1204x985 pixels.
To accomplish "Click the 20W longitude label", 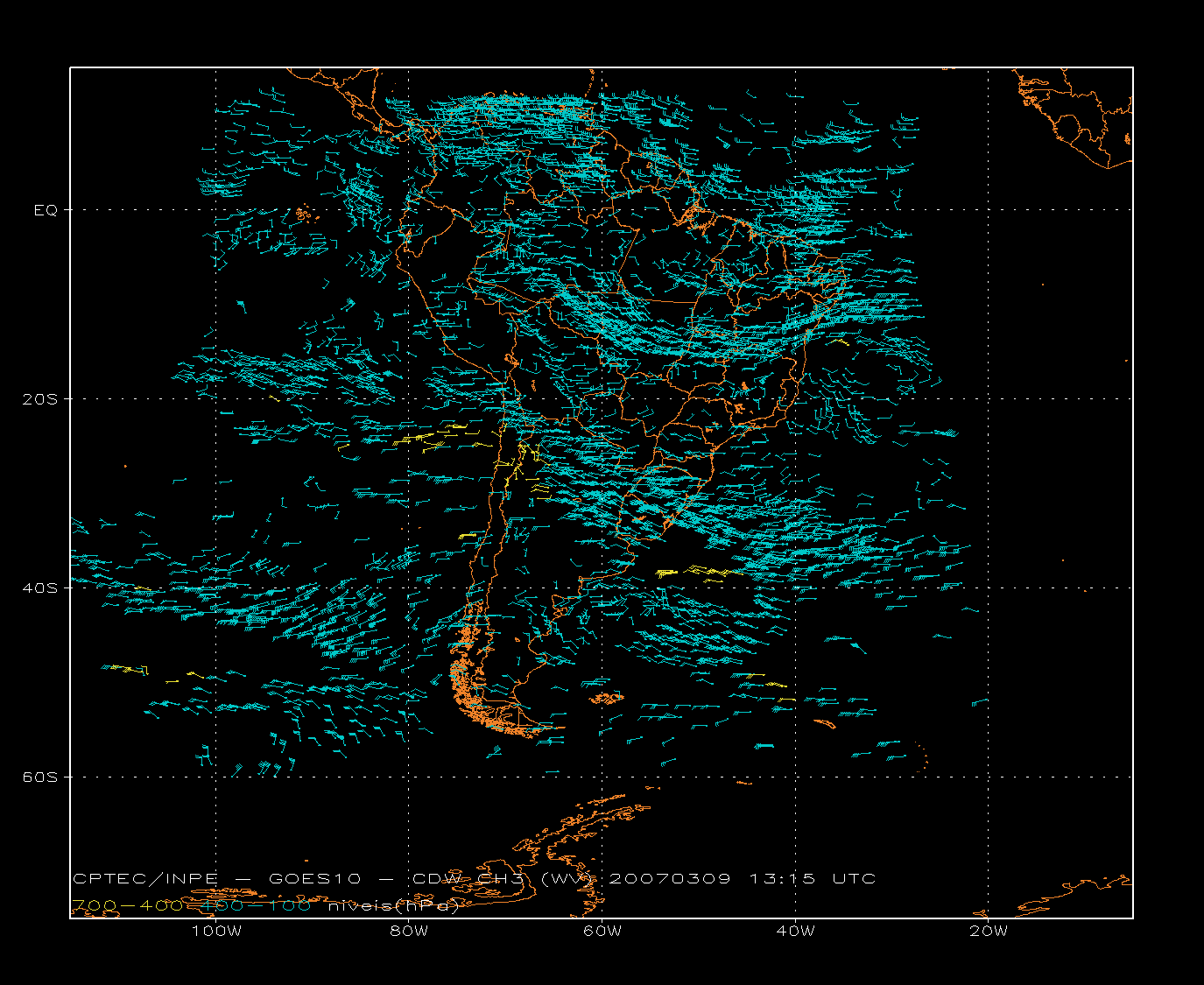I will click(989, 931).
